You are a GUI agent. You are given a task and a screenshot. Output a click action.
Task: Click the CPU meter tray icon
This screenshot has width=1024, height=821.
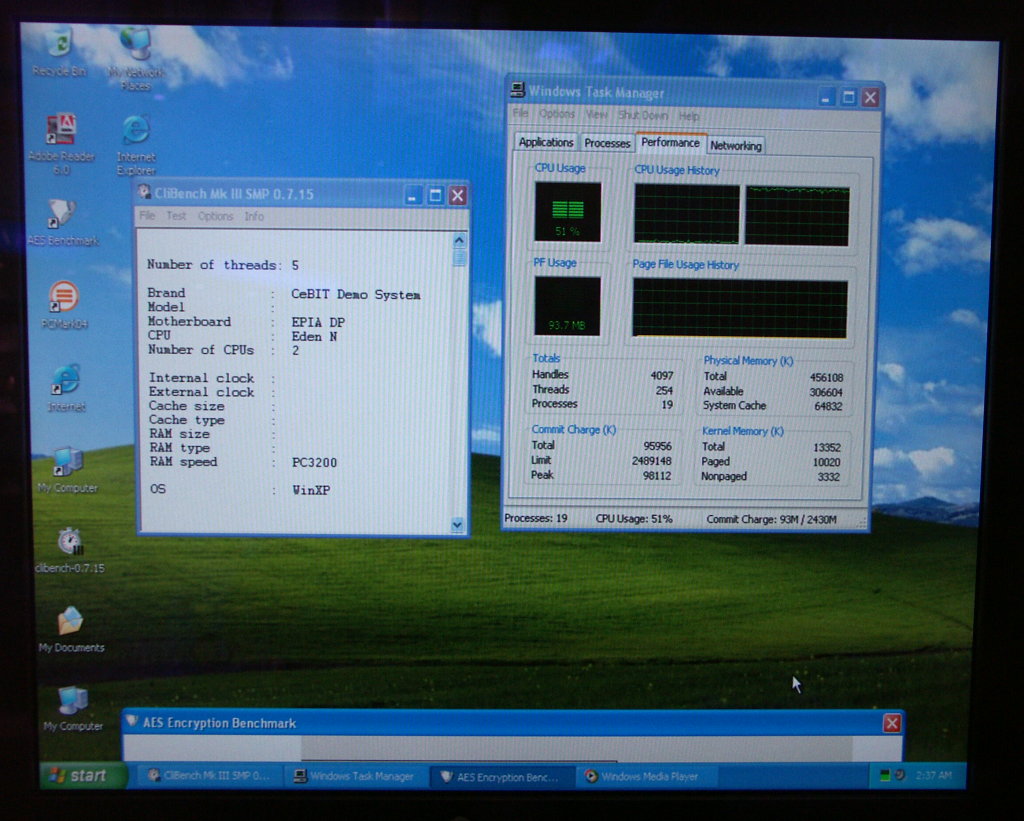tap(885, 775)
